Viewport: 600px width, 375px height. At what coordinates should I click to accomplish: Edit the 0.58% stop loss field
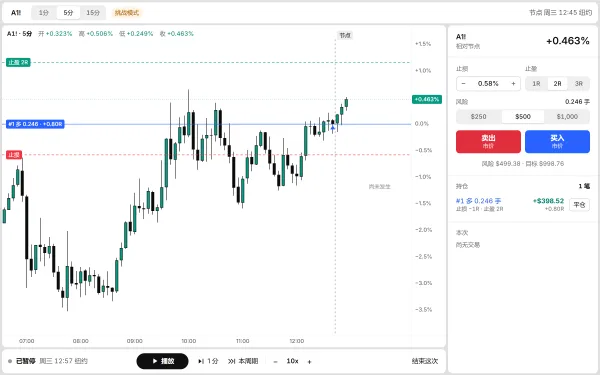[488, 83]
